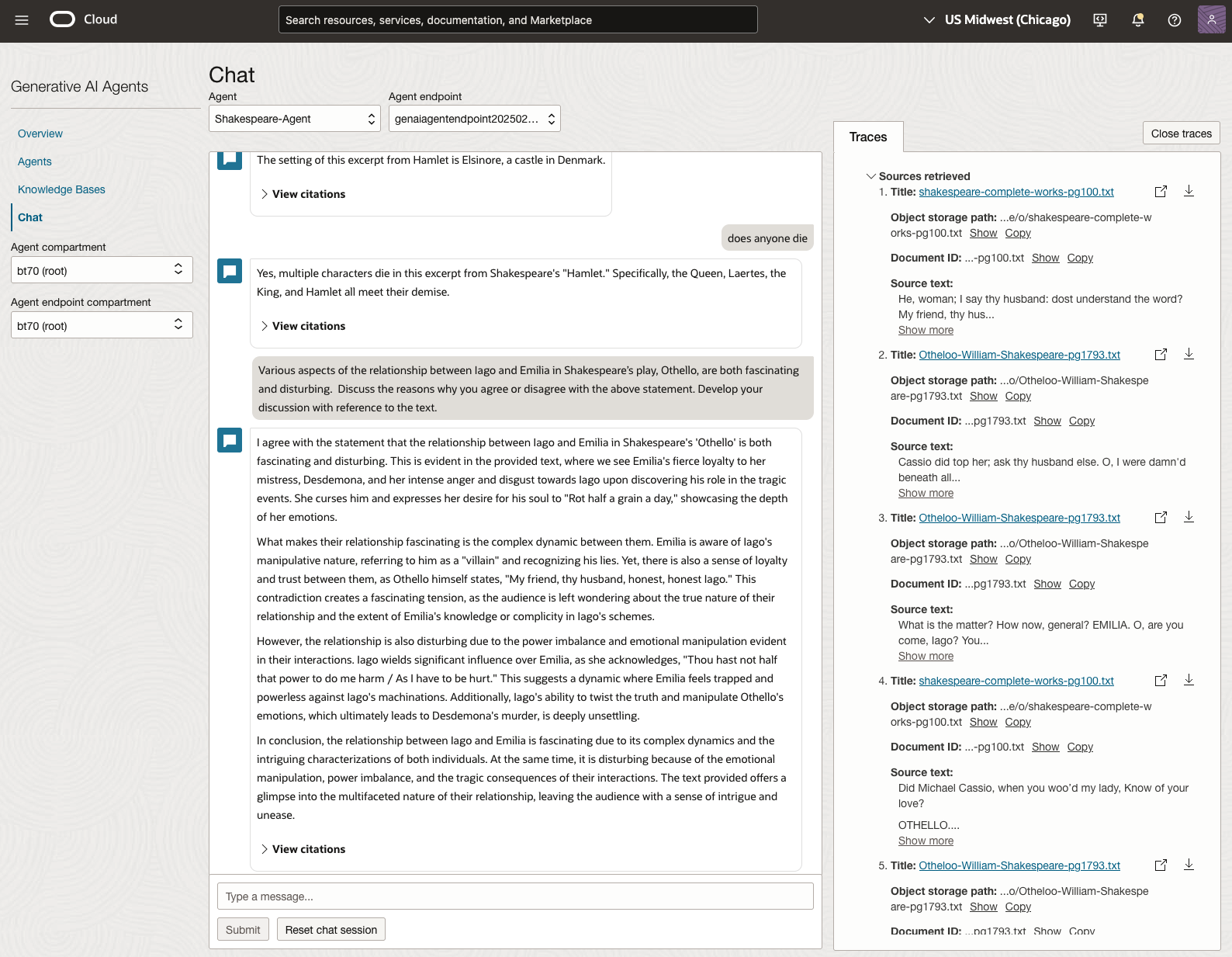Open first source in new window
Viewport: 1232px width, 957px height.
tap(1161, 192)
